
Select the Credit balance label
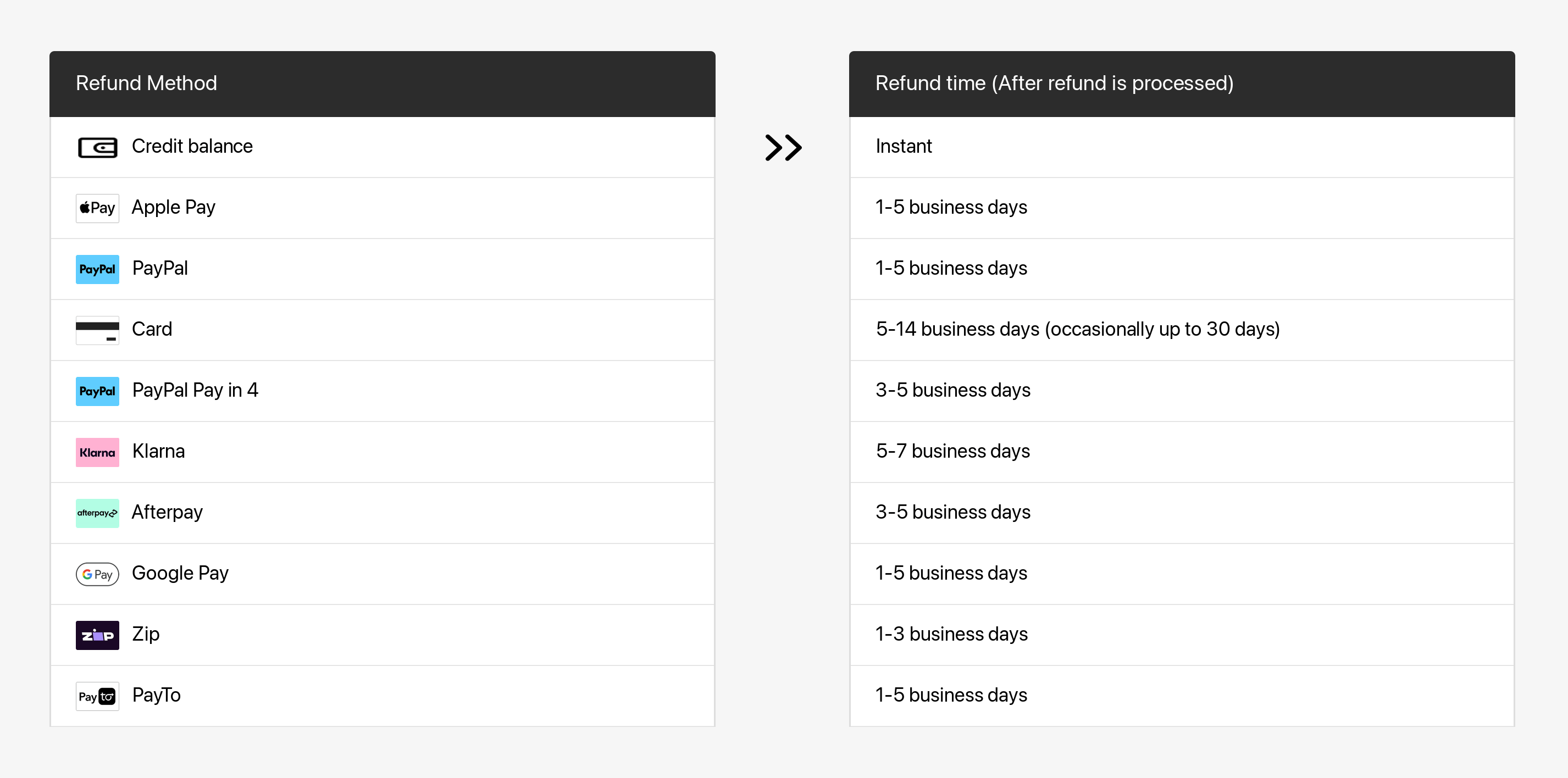click(192, 147)
